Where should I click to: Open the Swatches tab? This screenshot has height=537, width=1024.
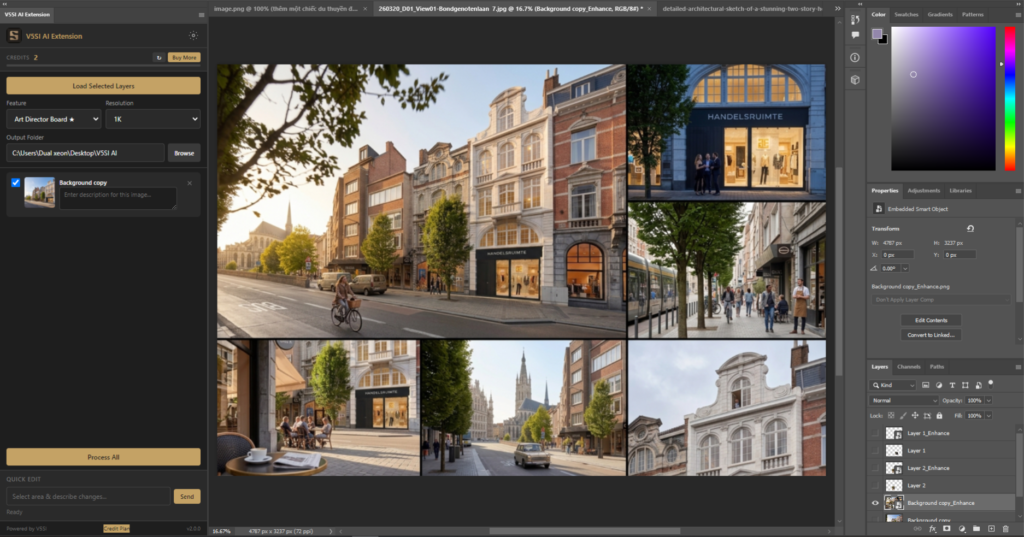[x=906, y=15]
